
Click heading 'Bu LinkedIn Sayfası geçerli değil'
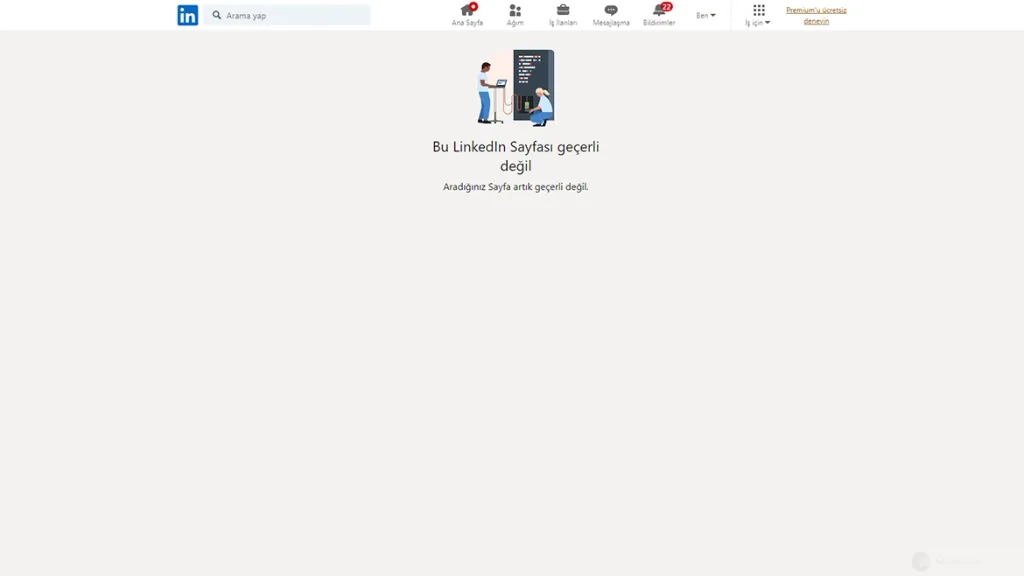tap(516, 156)
